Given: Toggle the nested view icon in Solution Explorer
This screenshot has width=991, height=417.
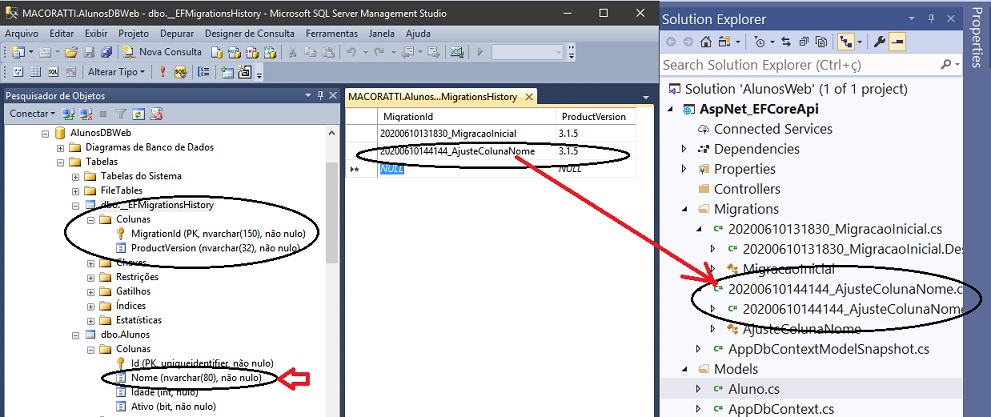Looking at the screenshot, I should click(846, 42).
